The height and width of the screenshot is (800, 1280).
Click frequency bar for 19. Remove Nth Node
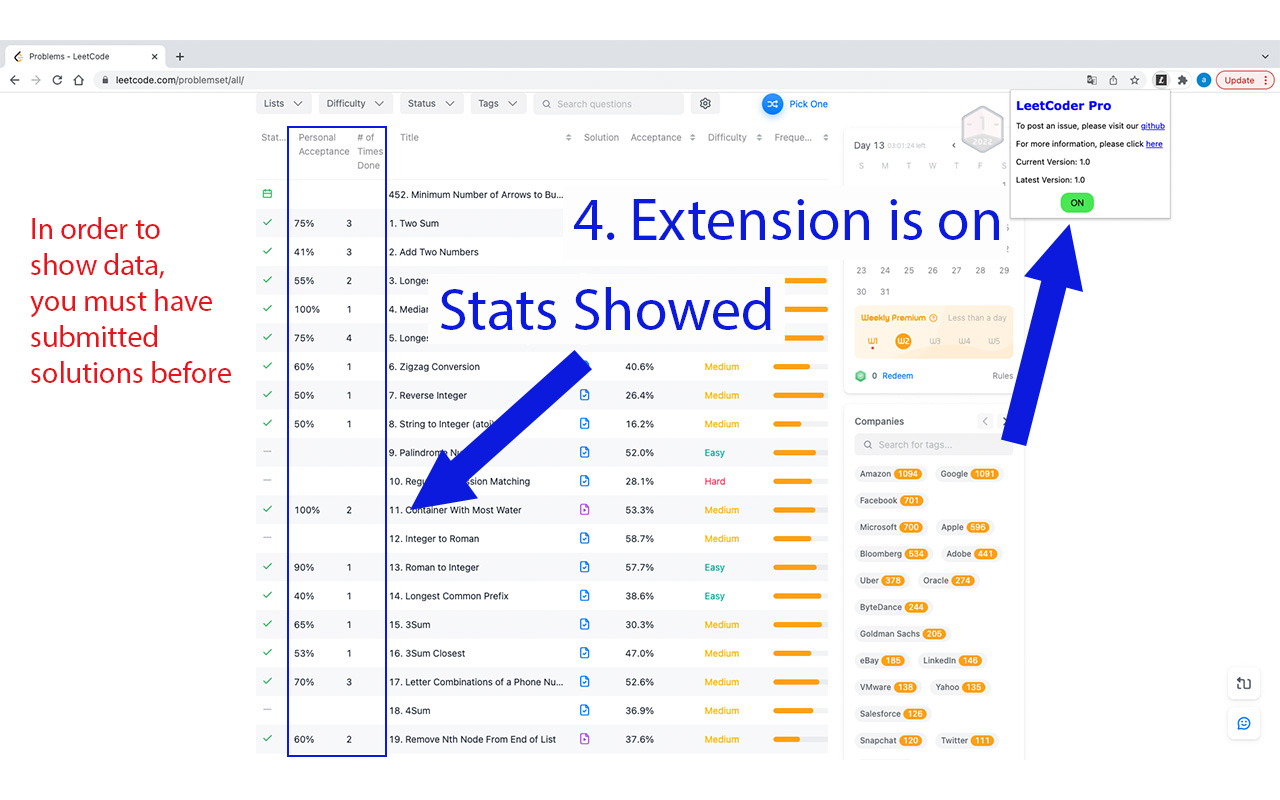[800, 739]
